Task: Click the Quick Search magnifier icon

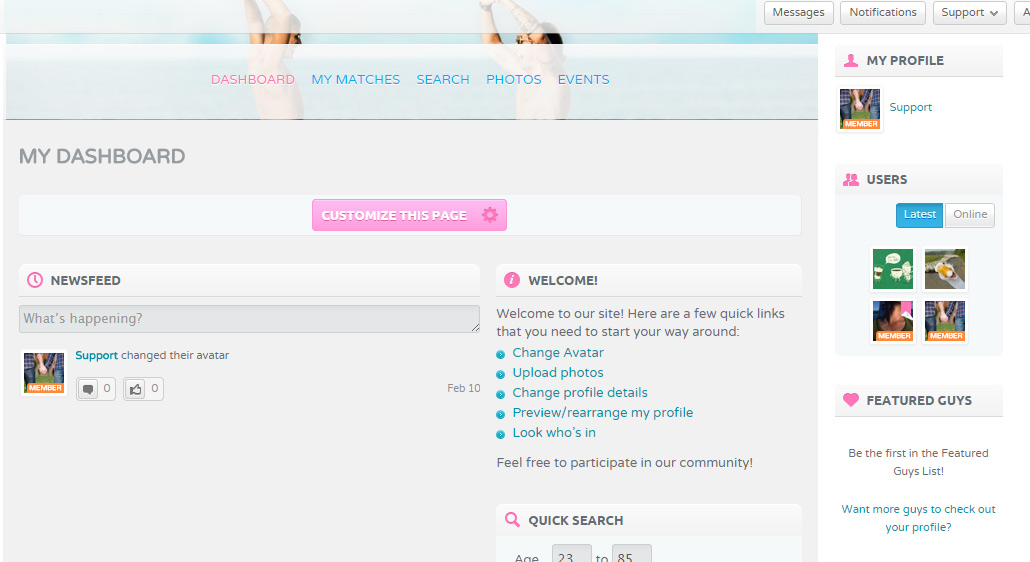Action: (x=512, y=520)
